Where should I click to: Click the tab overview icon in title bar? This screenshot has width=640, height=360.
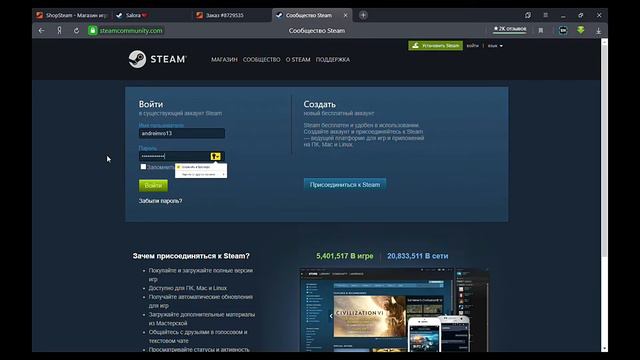pyautogui.click(x=528, y=15)
